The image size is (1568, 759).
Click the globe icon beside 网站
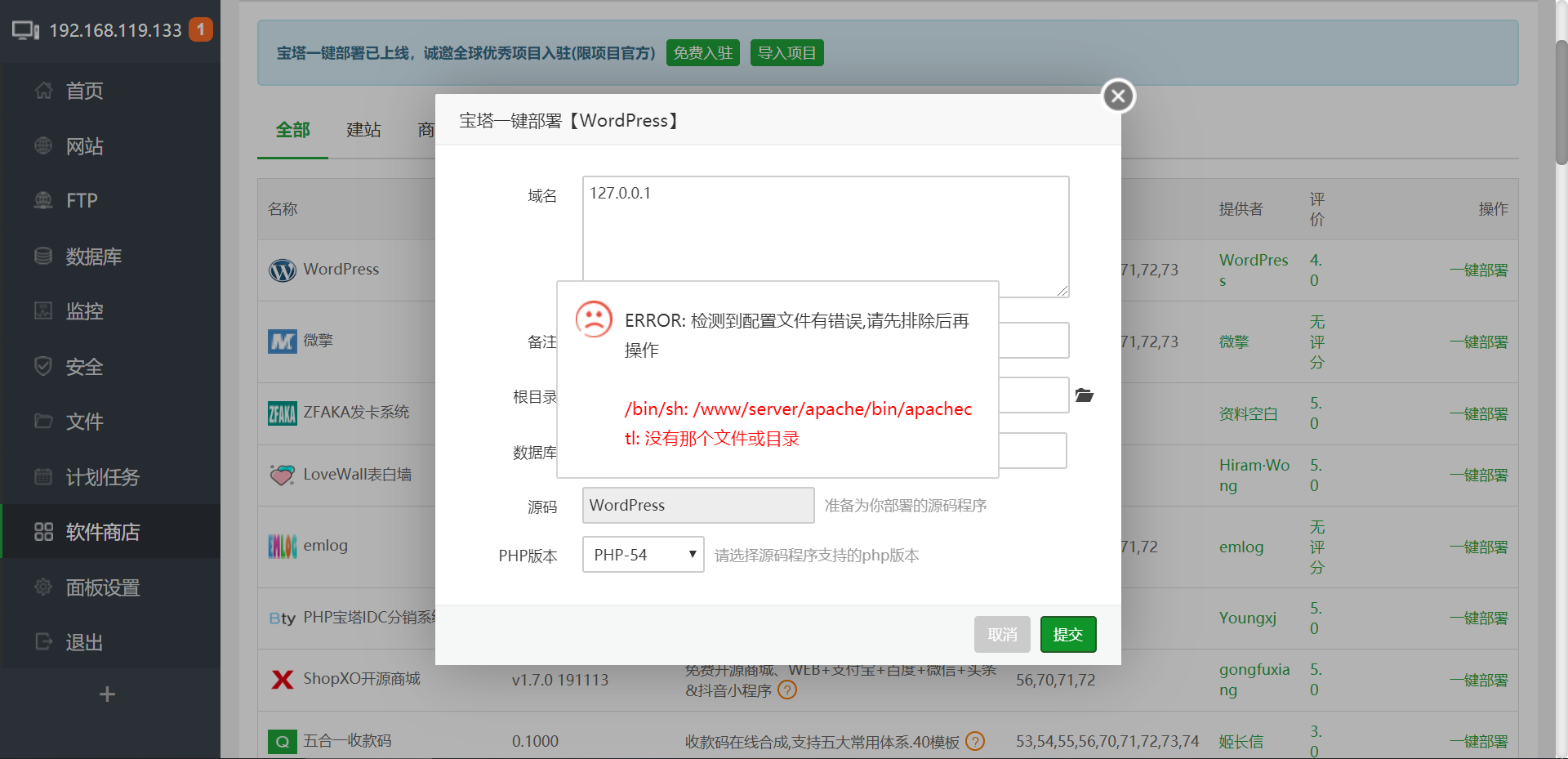(x=43, y=145)
